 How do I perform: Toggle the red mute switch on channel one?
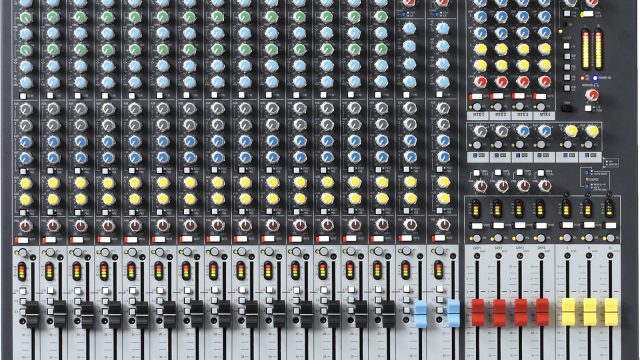pos(21,240)
